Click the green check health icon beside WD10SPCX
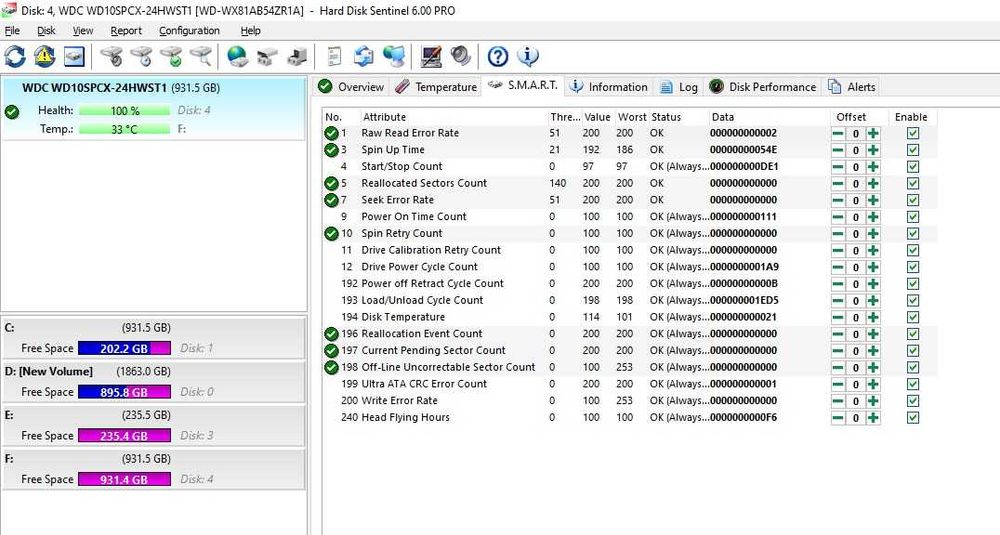Viewport: 1000px width, 535px height. coord(11,112)
